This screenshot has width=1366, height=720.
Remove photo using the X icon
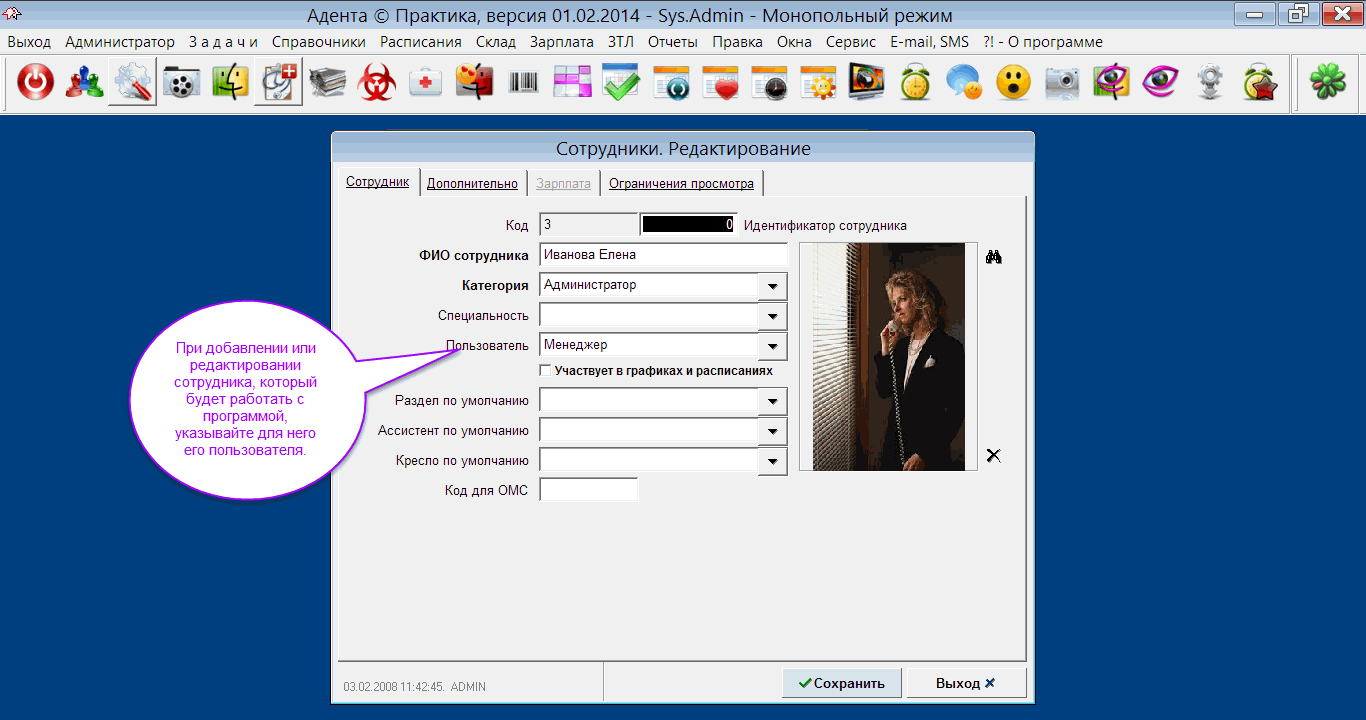coord(993,456)
